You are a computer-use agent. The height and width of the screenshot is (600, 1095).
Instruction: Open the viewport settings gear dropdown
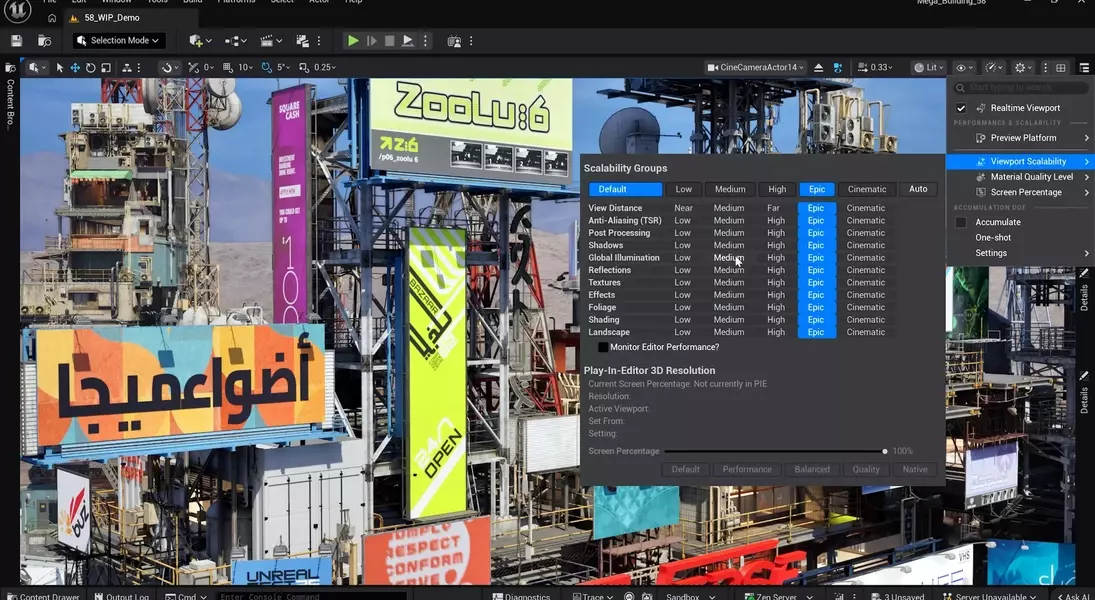pos(1024,68)
